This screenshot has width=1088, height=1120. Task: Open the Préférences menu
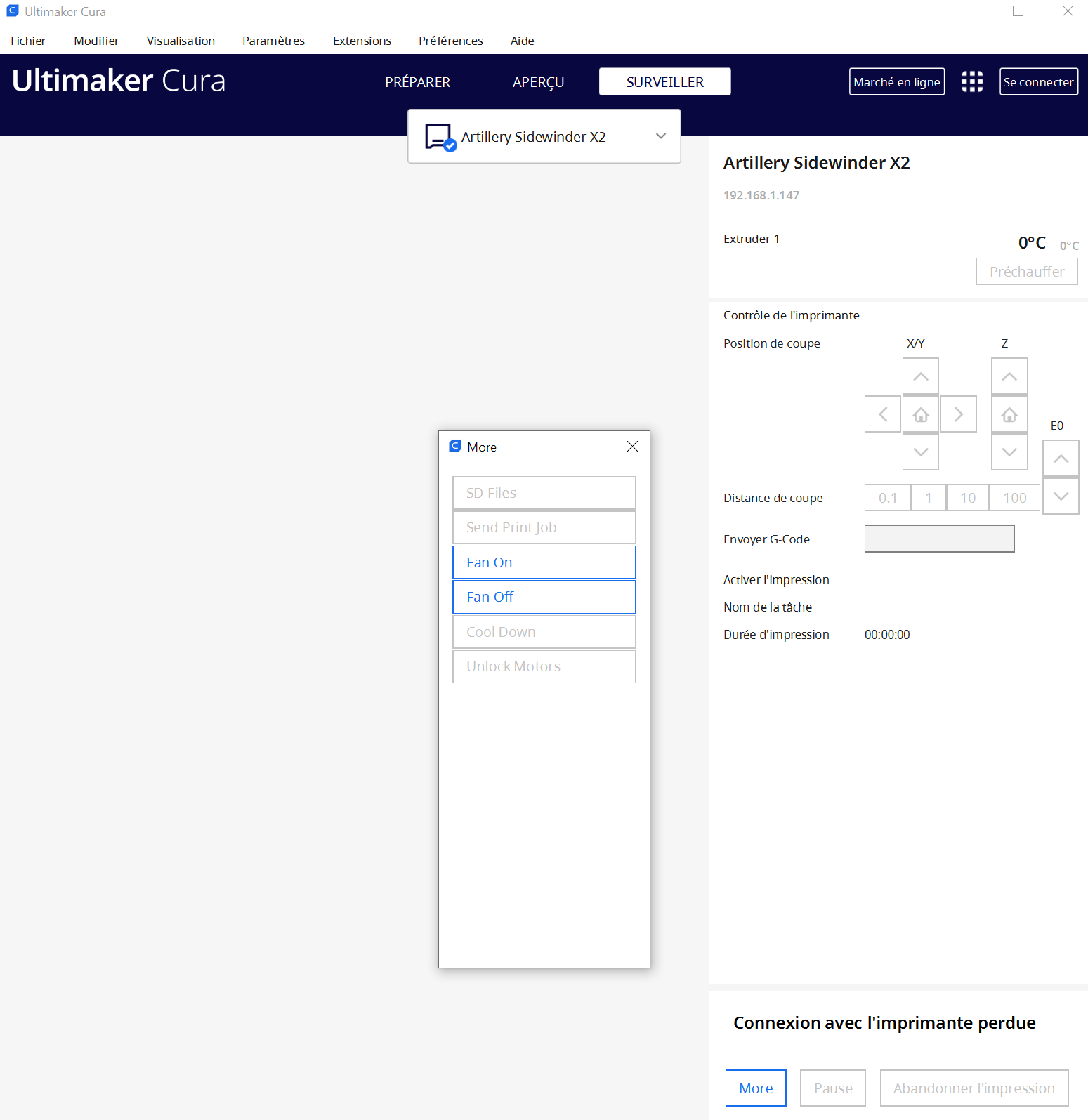pyautogui.click(x=451, y=41)
